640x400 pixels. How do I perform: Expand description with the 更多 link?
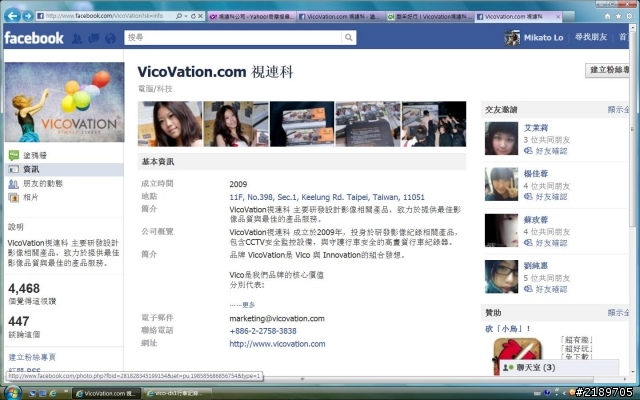coord(249,305)
